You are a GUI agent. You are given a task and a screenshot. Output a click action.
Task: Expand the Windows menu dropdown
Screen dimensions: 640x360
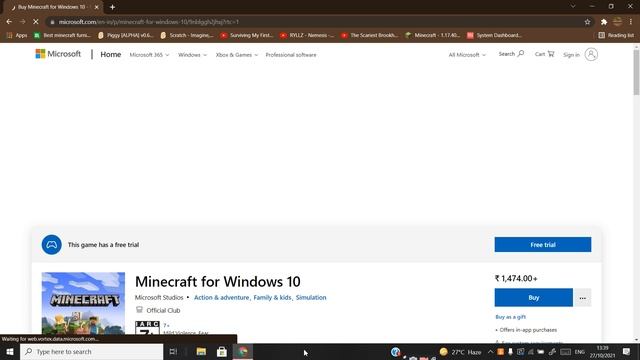(192, 55)
